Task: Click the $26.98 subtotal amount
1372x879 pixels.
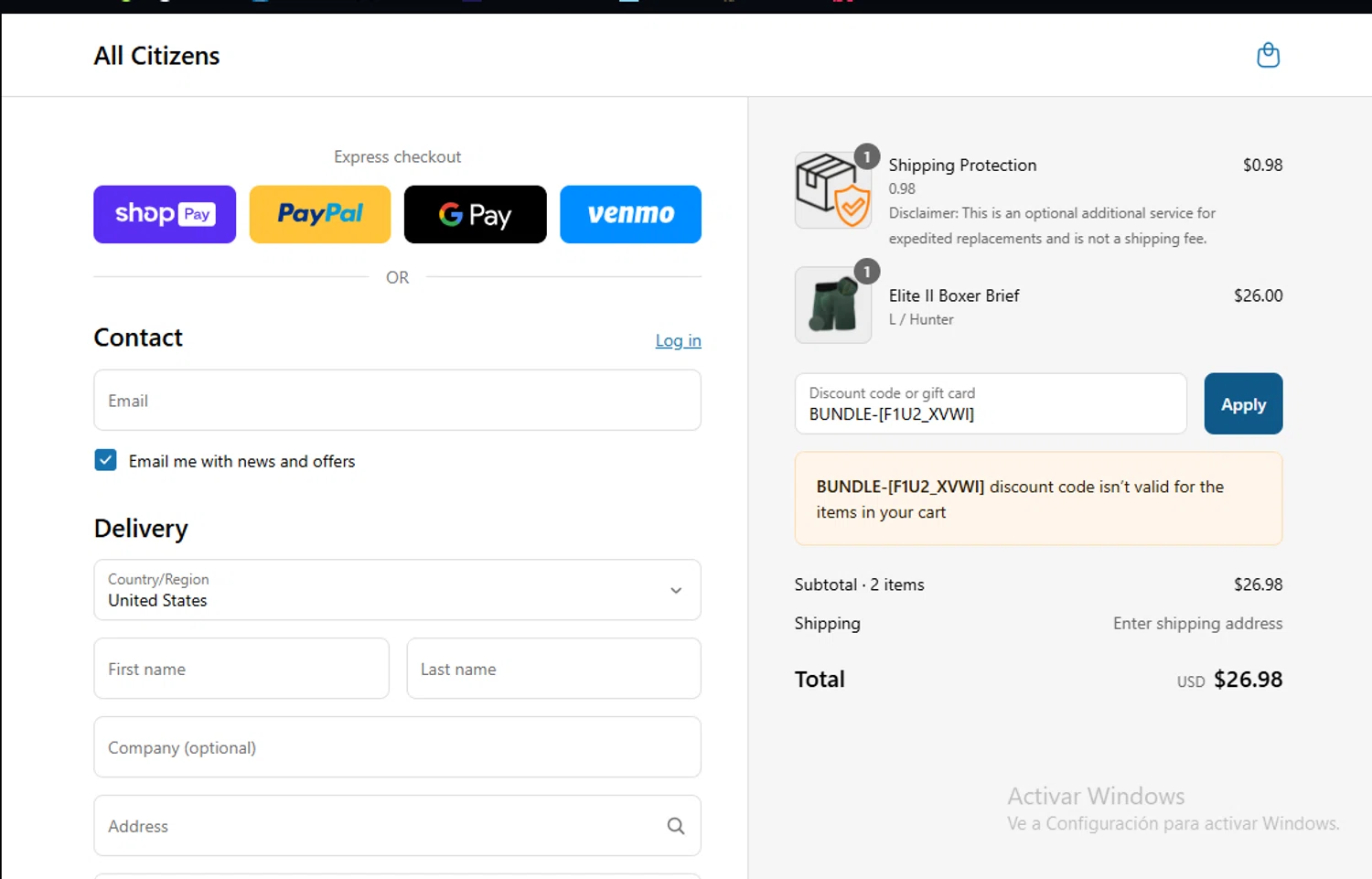Action: point(1258,584)
